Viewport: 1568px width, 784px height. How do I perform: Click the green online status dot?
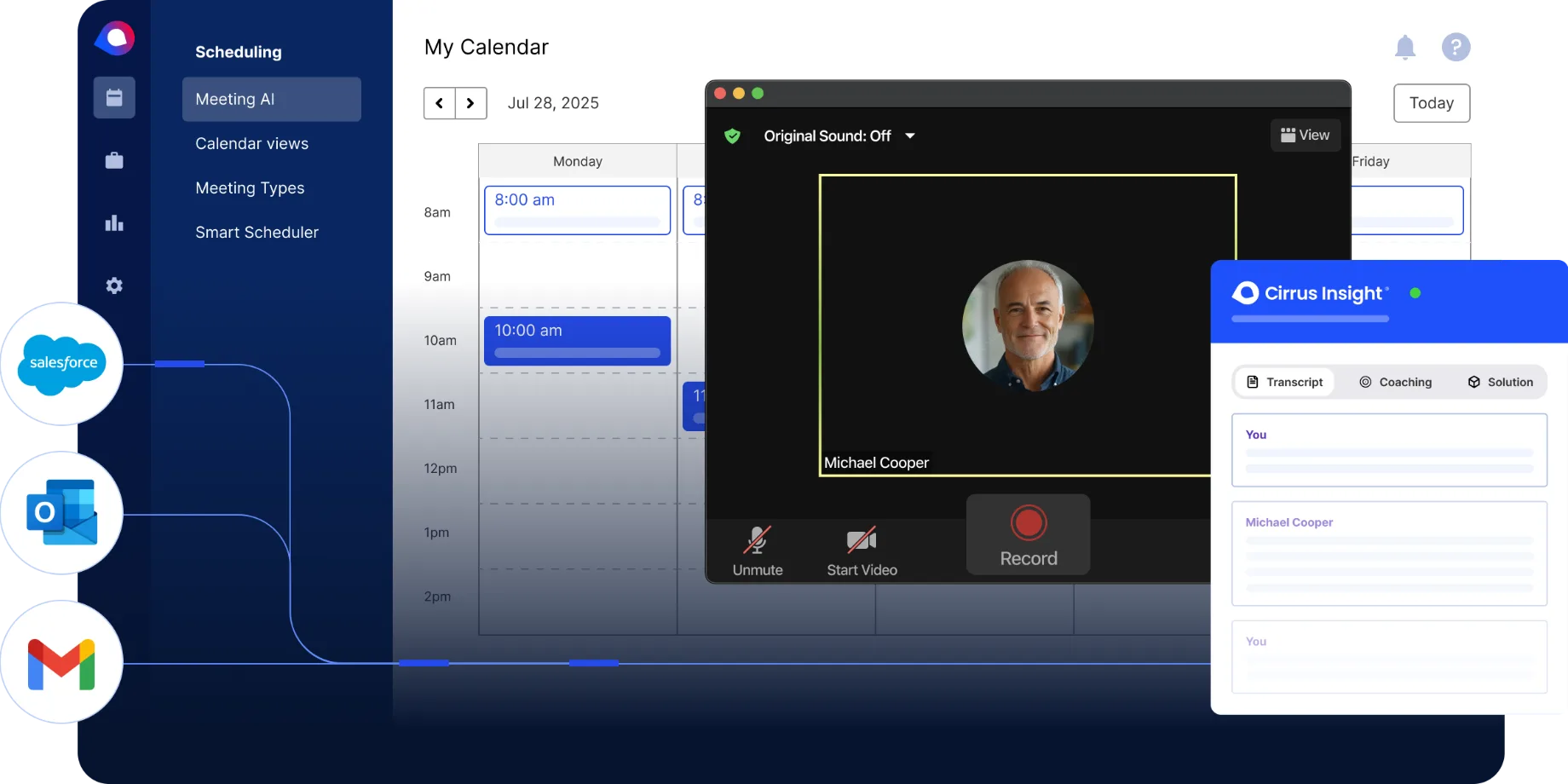coord(1415,293)
